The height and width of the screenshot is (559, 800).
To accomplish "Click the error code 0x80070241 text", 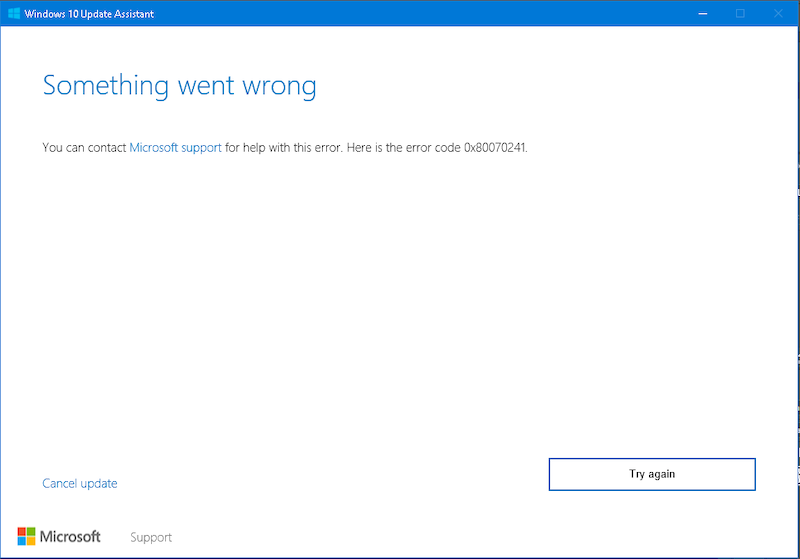I will [x=494, y=148].
